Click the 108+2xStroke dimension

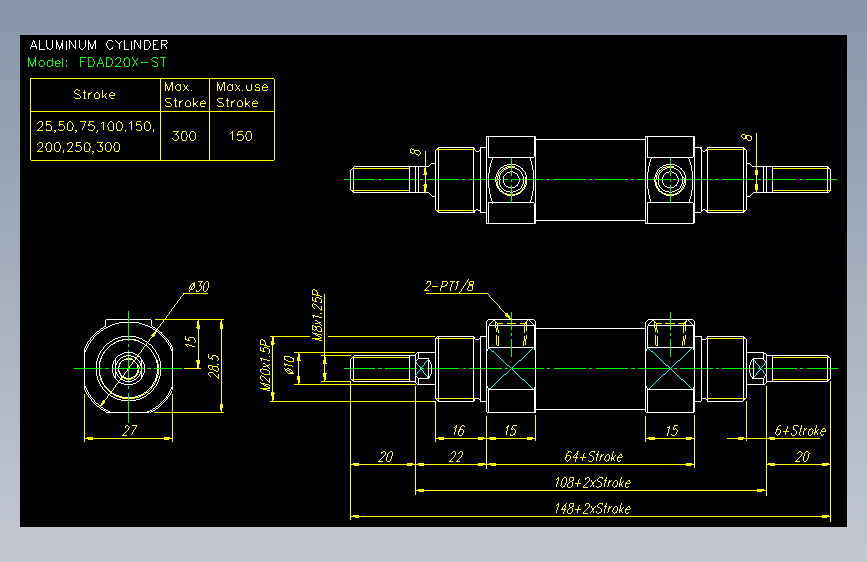coord(592,482)
